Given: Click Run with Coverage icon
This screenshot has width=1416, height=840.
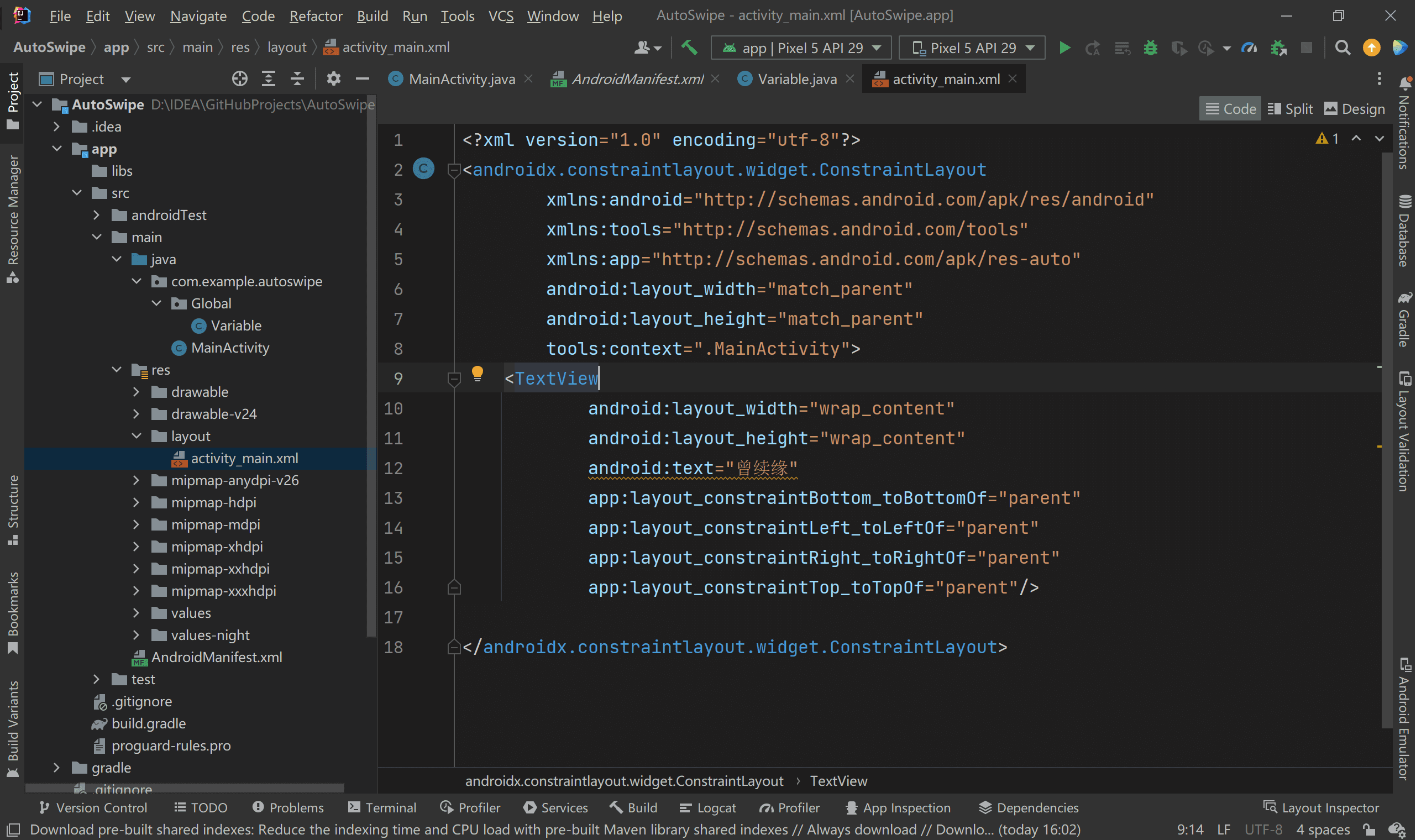Looking at the screenshot, I should (x=1179, y=48).
